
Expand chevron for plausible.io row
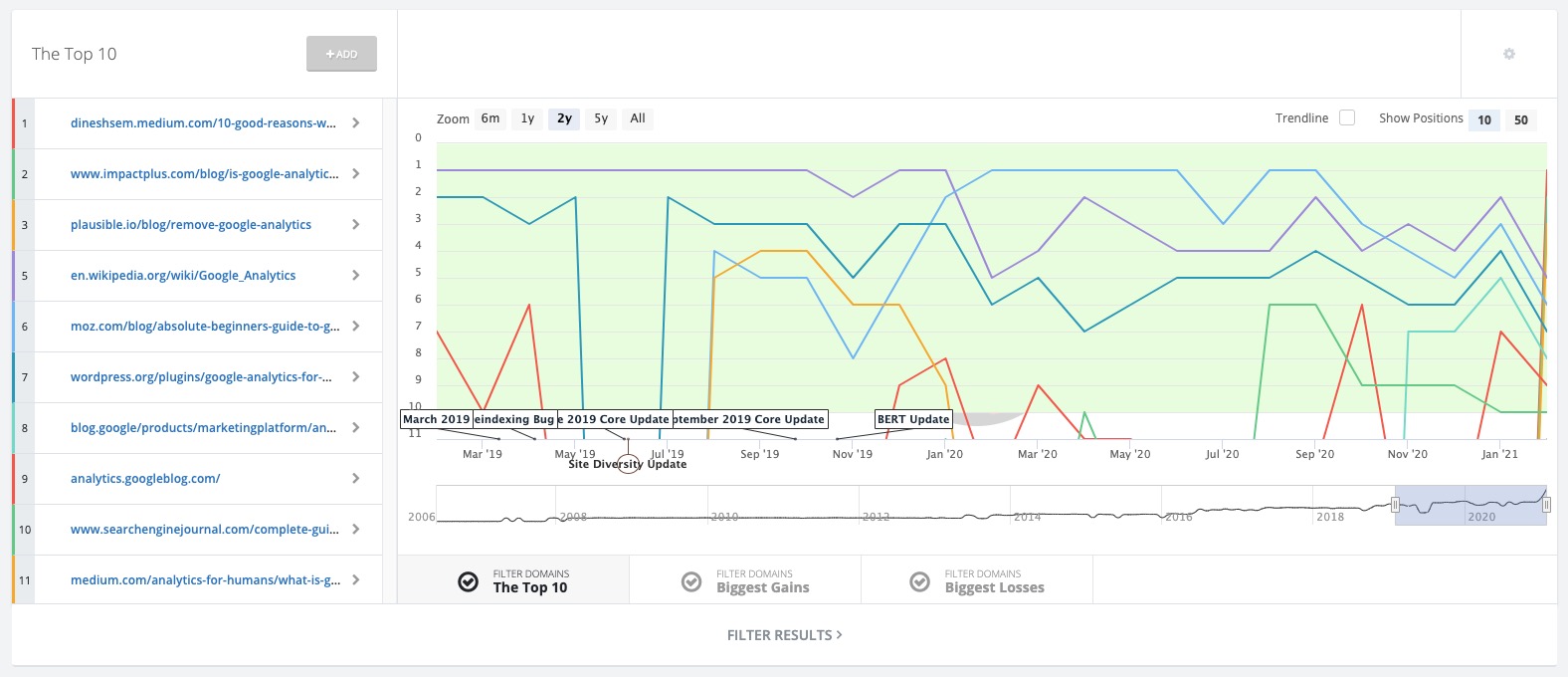(x=356, y=225)
